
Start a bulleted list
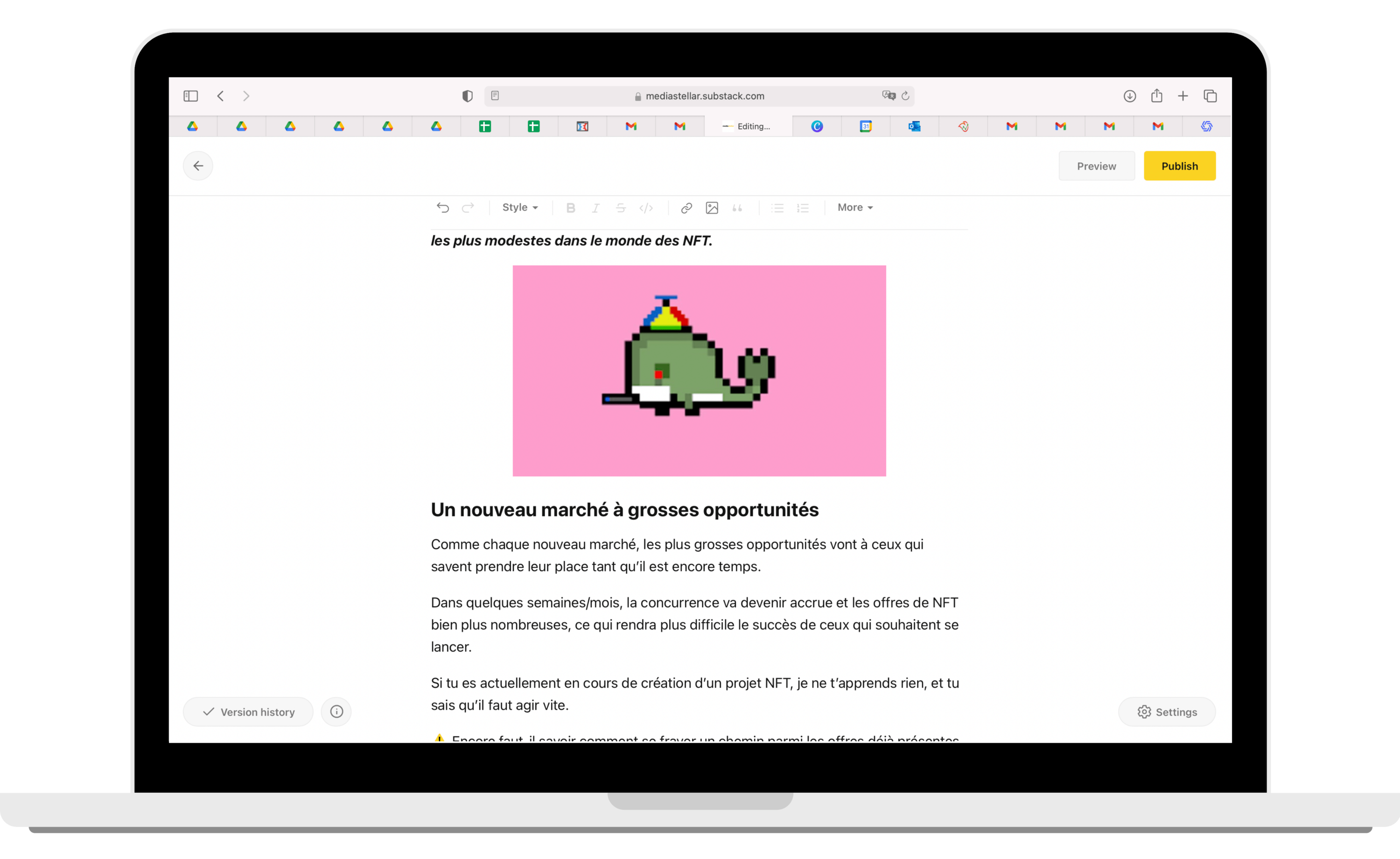coord(777,208)
